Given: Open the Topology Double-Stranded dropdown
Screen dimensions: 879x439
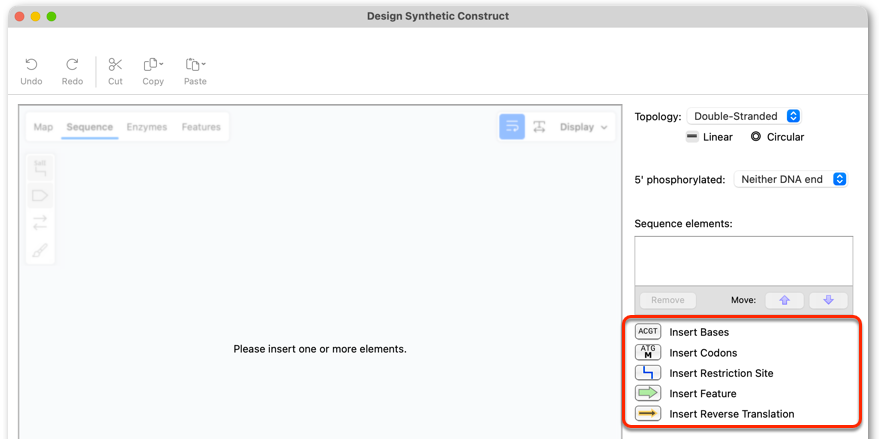Looking at the screenshot, I should click(744, 116).
